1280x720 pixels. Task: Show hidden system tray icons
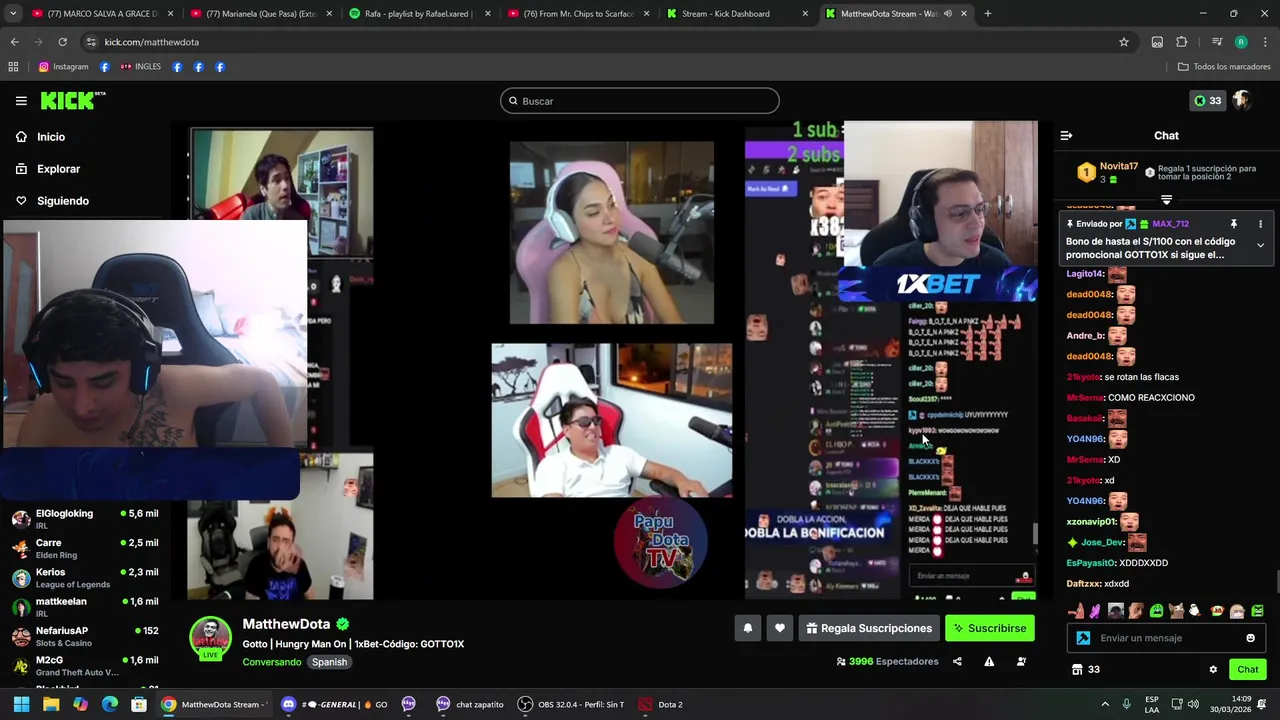(x=1105, y=704)
